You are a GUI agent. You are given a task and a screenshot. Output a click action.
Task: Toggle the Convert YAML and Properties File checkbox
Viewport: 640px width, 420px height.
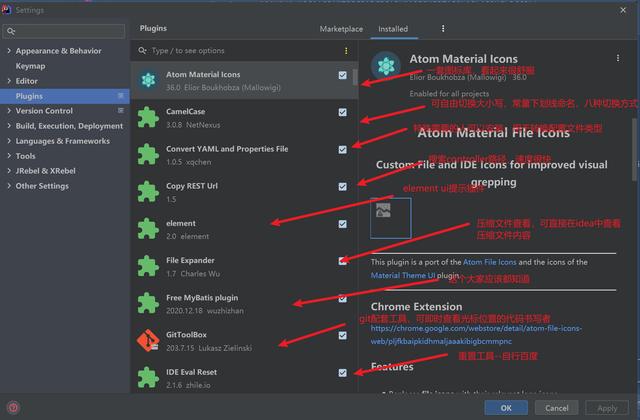(x=342, y=149)
